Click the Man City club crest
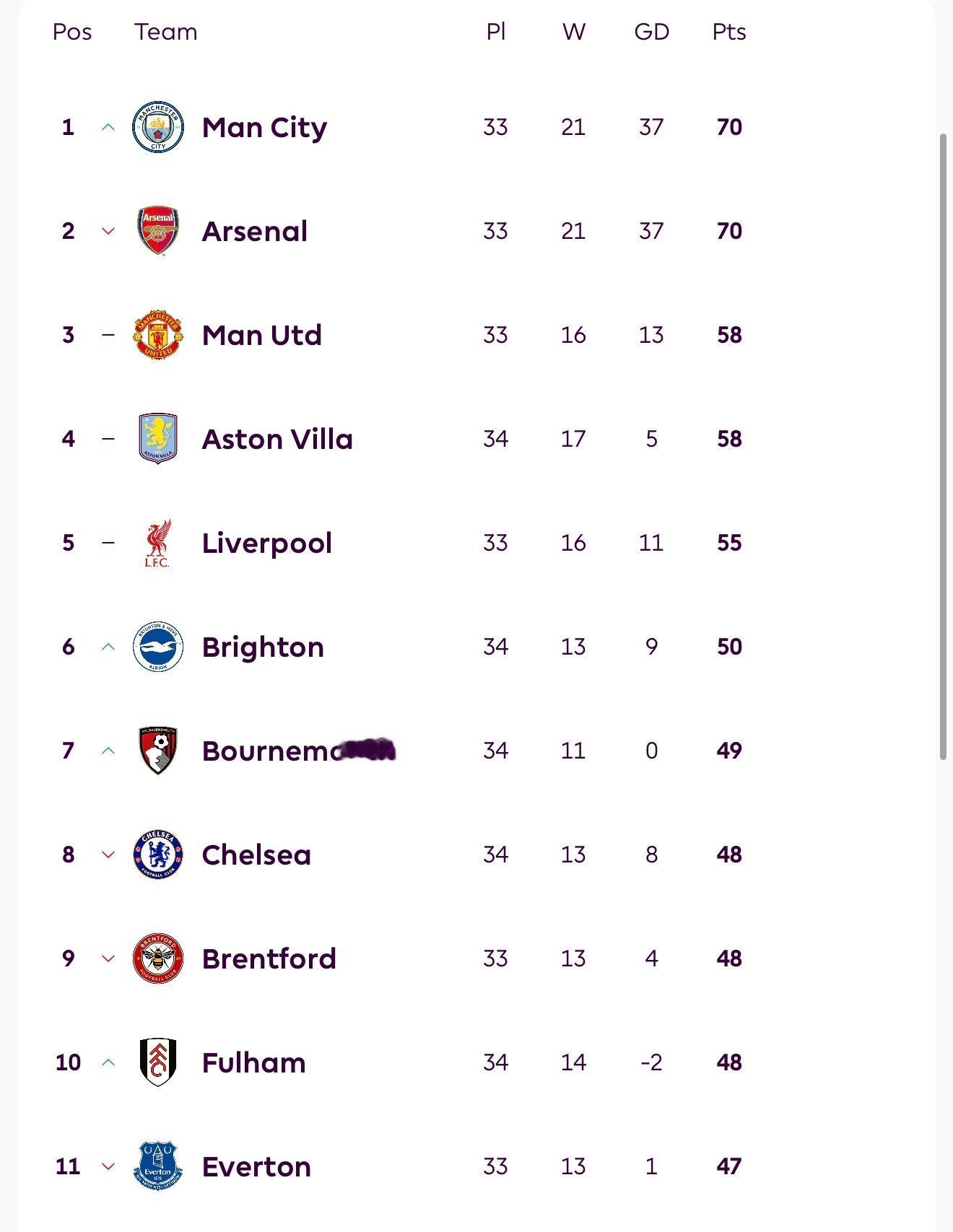 (158, 127)
